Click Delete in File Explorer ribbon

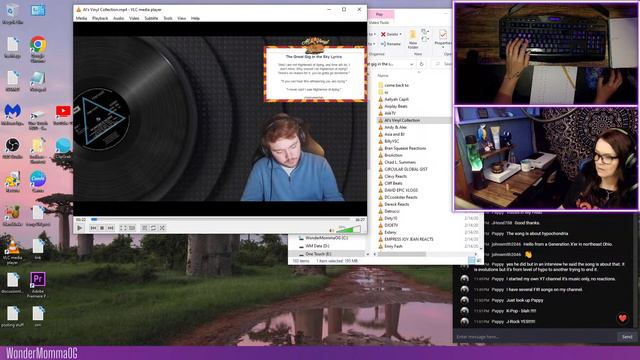[x=389, y=34]
